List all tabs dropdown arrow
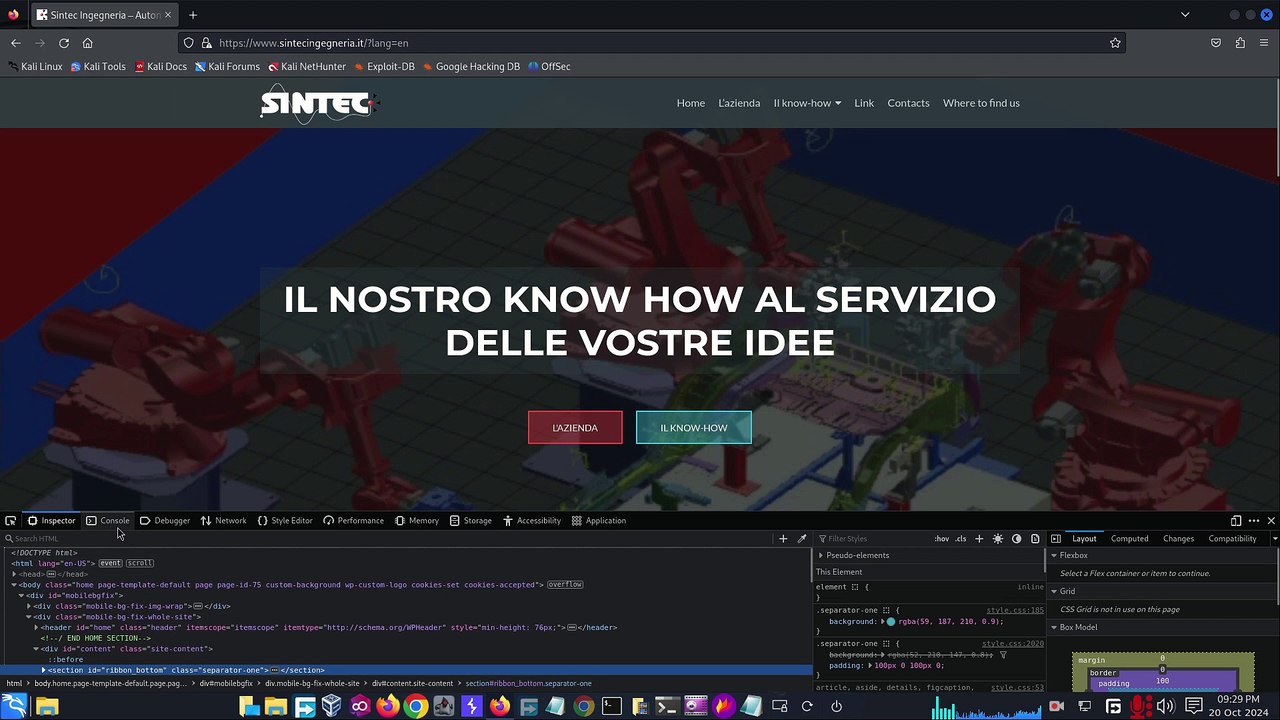 (1185, 15)
